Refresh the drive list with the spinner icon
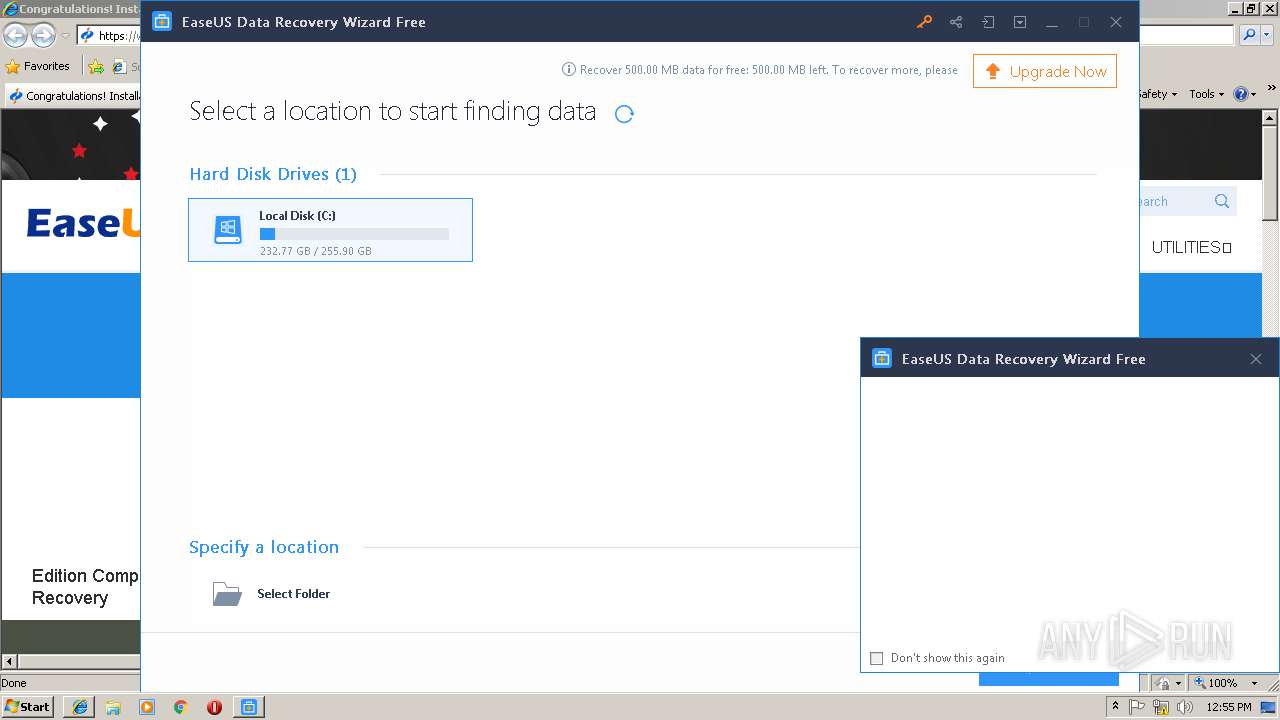Screen dimensions: 1280x720 coord(624,114)
